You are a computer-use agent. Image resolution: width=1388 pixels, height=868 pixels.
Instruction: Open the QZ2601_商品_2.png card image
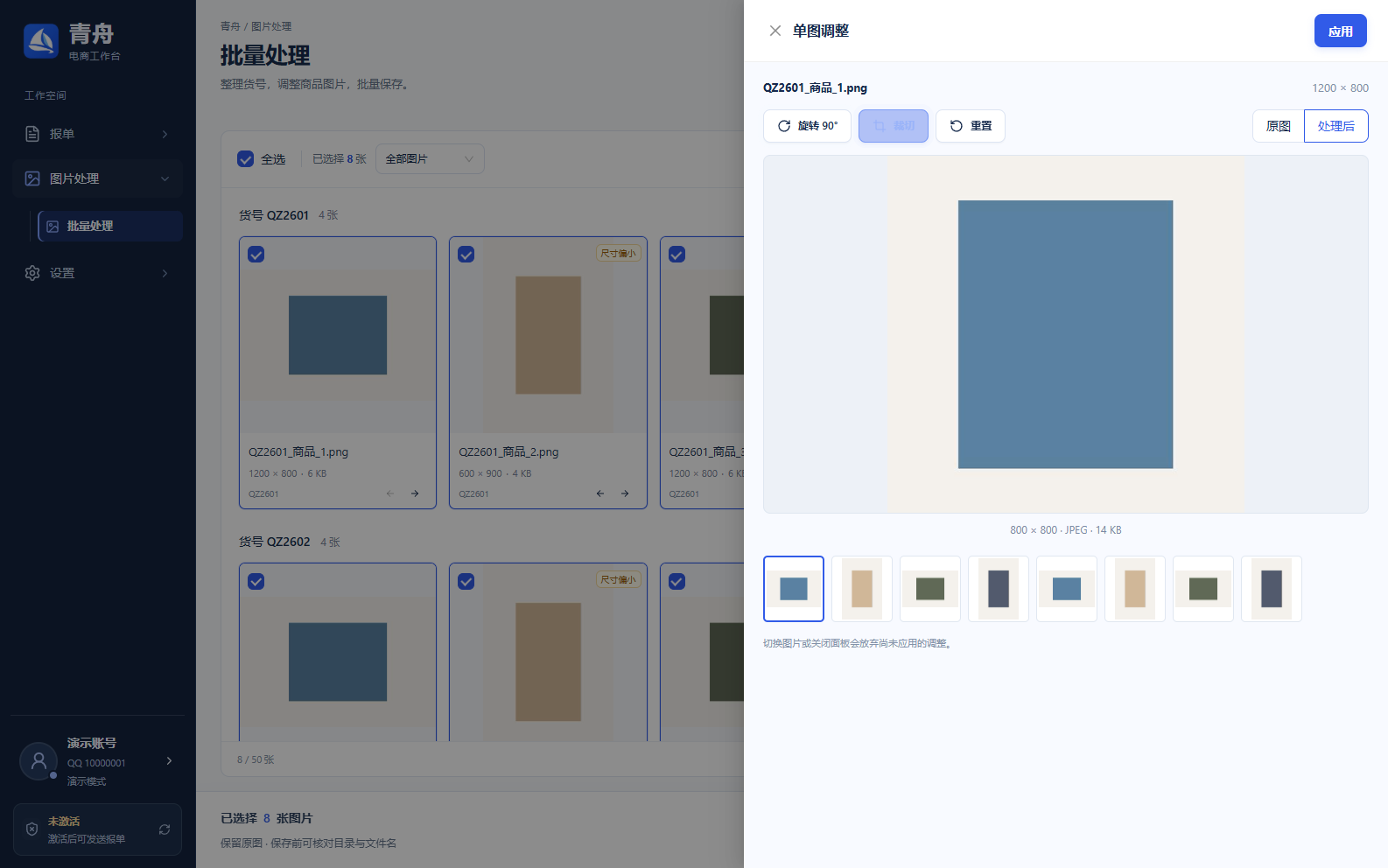pos(548,335)
